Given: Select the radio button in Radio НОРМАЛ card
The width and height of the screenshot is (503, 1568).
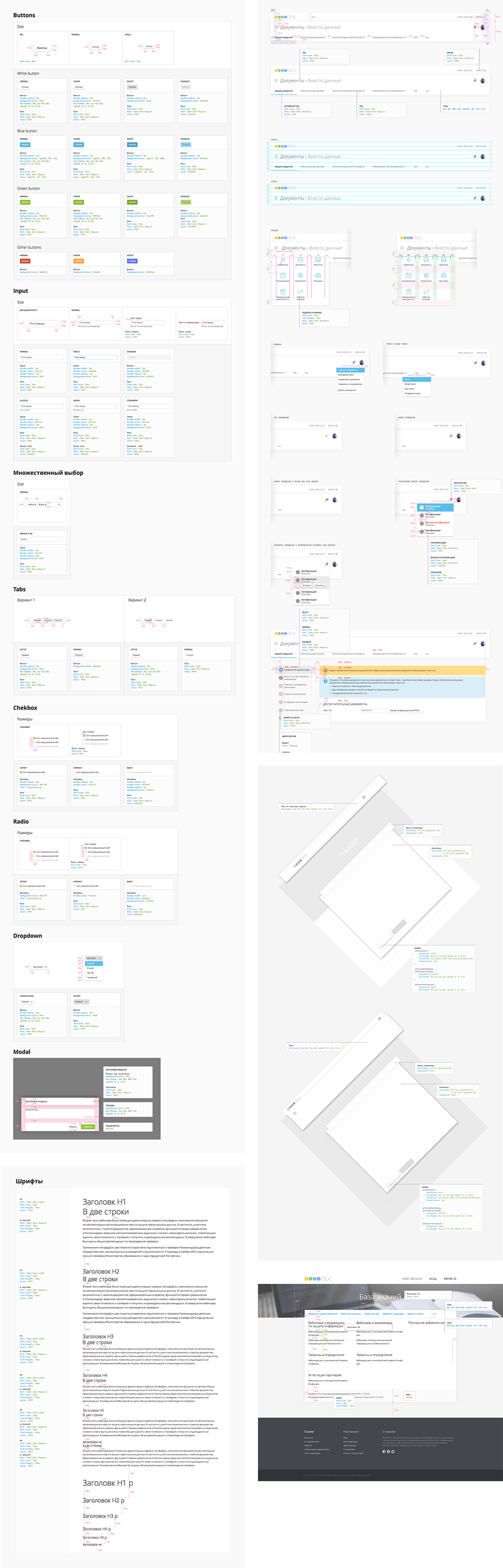Looking at the screenshot, I should pos(75,885).
